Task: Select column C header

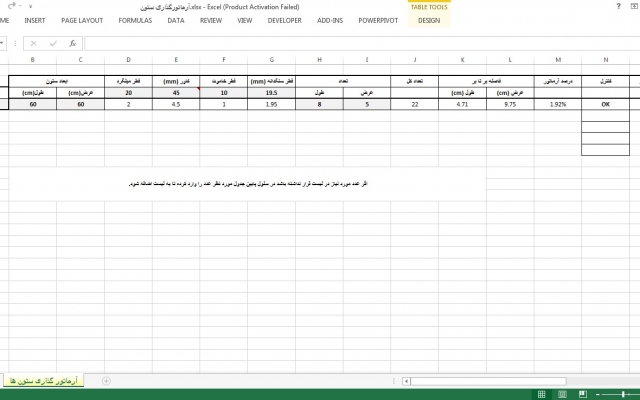Action: click(80, 60)
